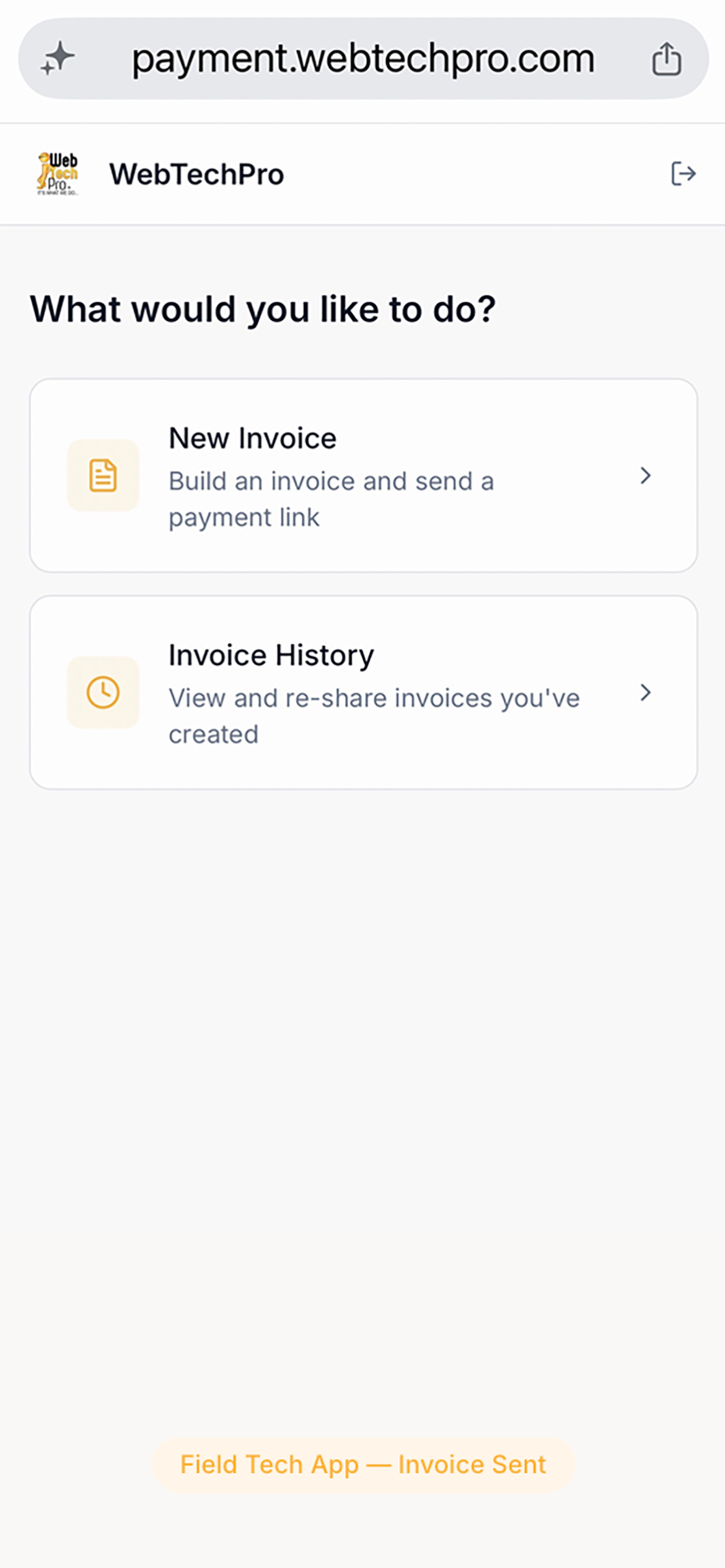725x1568 pixels.
Task: Tap the sparkle icon in the address bar
Action: [x=58, y=58]
